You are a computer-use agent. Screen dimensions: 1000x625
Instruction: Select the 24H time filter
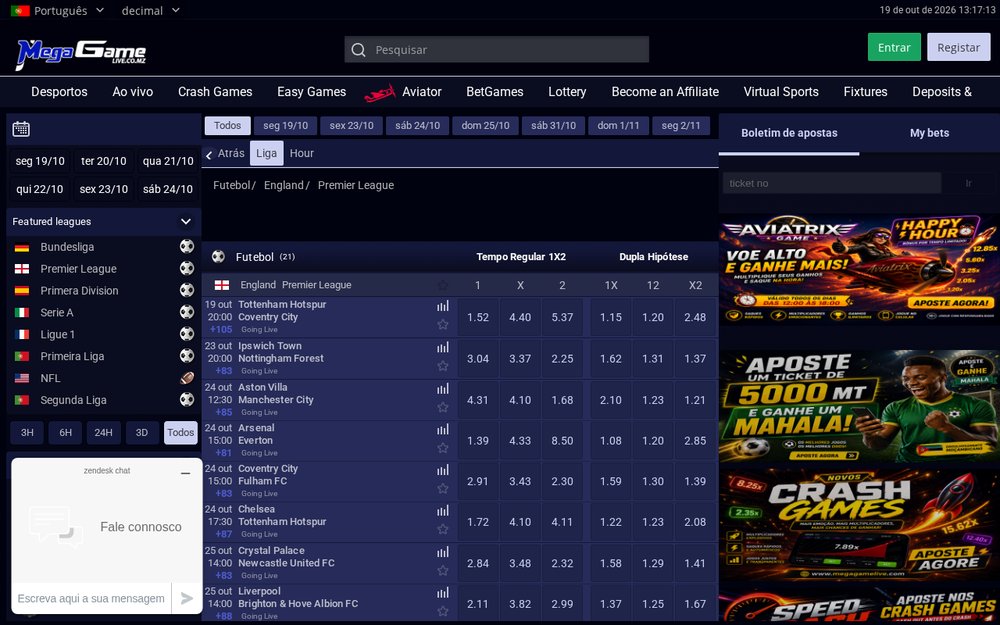[103, 432]
